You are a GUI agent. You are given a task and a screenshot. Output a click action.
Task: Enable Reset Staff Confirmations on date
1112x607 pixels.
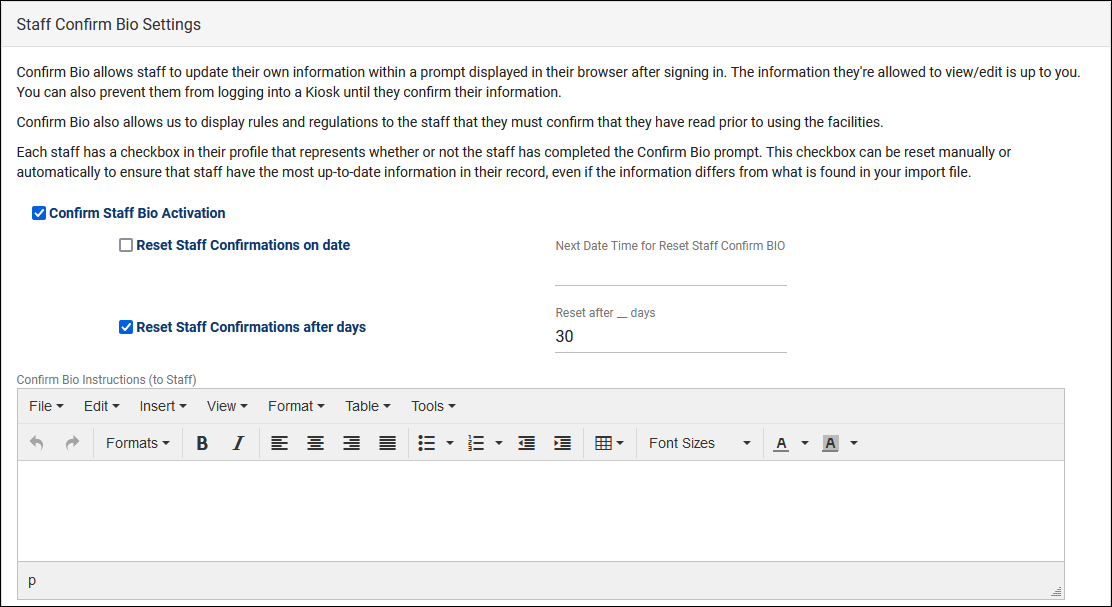126,245
